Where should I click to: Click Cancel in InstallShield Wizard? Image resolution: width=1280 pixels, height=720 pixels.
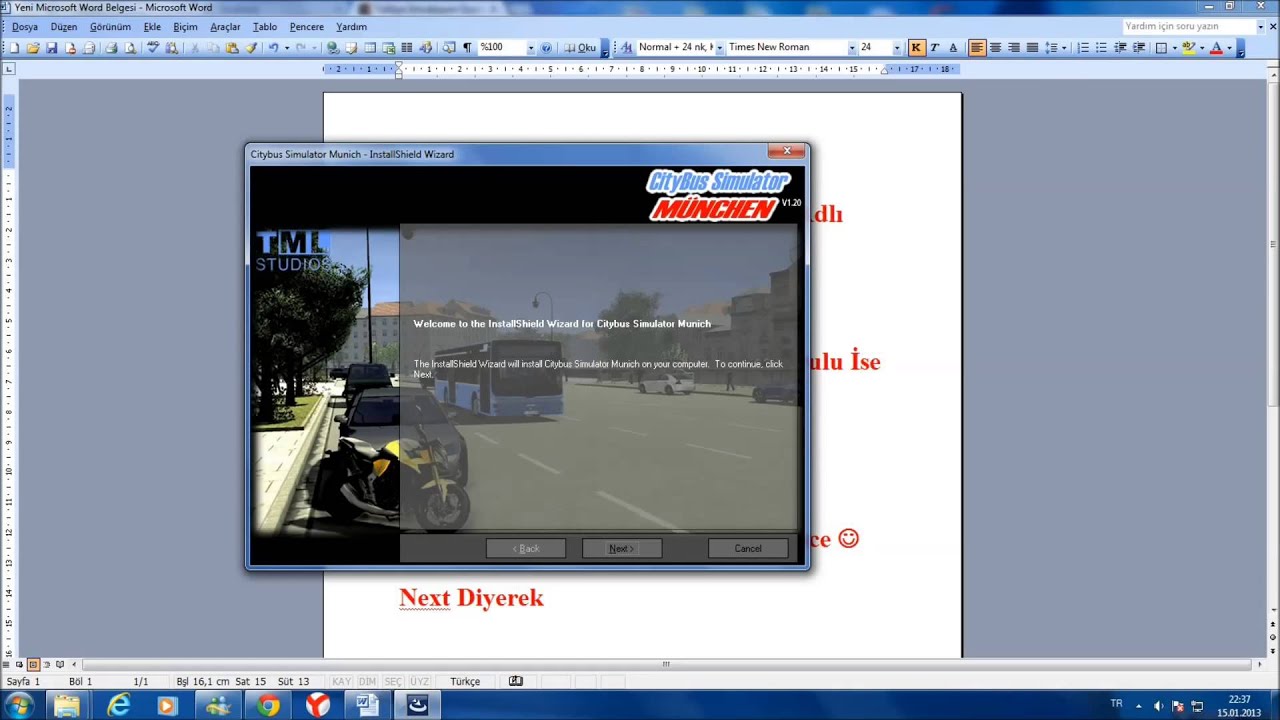tap(748, 548)
